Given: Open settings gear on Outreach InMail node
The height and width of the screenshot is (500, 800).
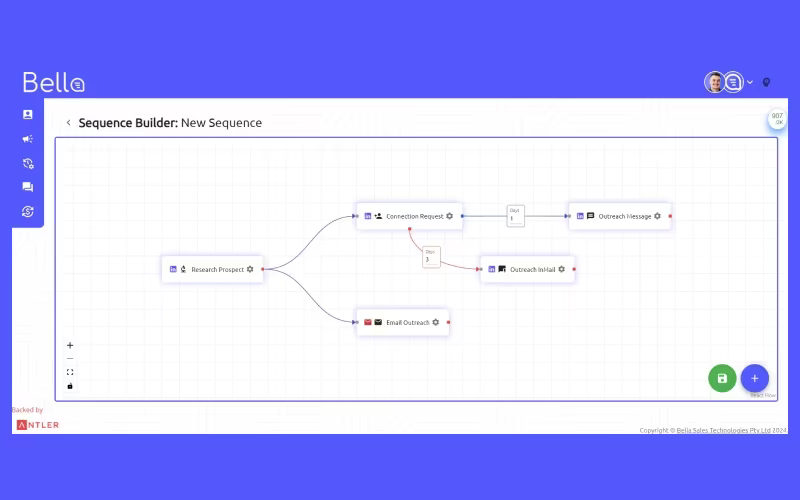Looking at the screenshot, I should (562, 269).
